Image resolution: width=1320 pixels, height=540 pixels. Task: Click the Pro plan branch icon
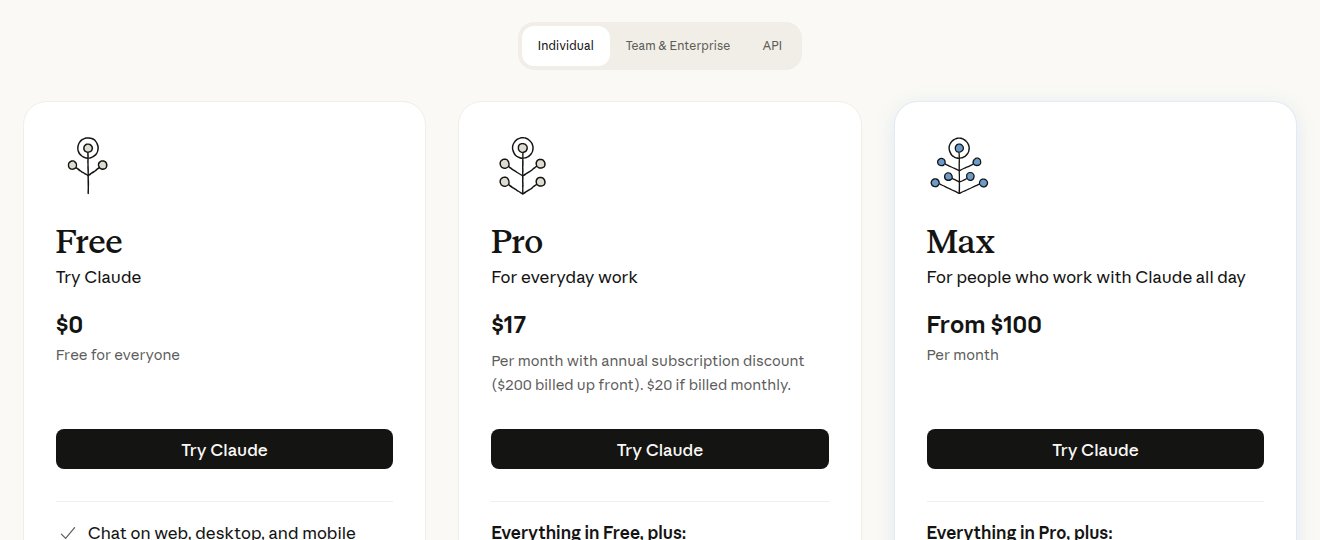coord(522,165)
